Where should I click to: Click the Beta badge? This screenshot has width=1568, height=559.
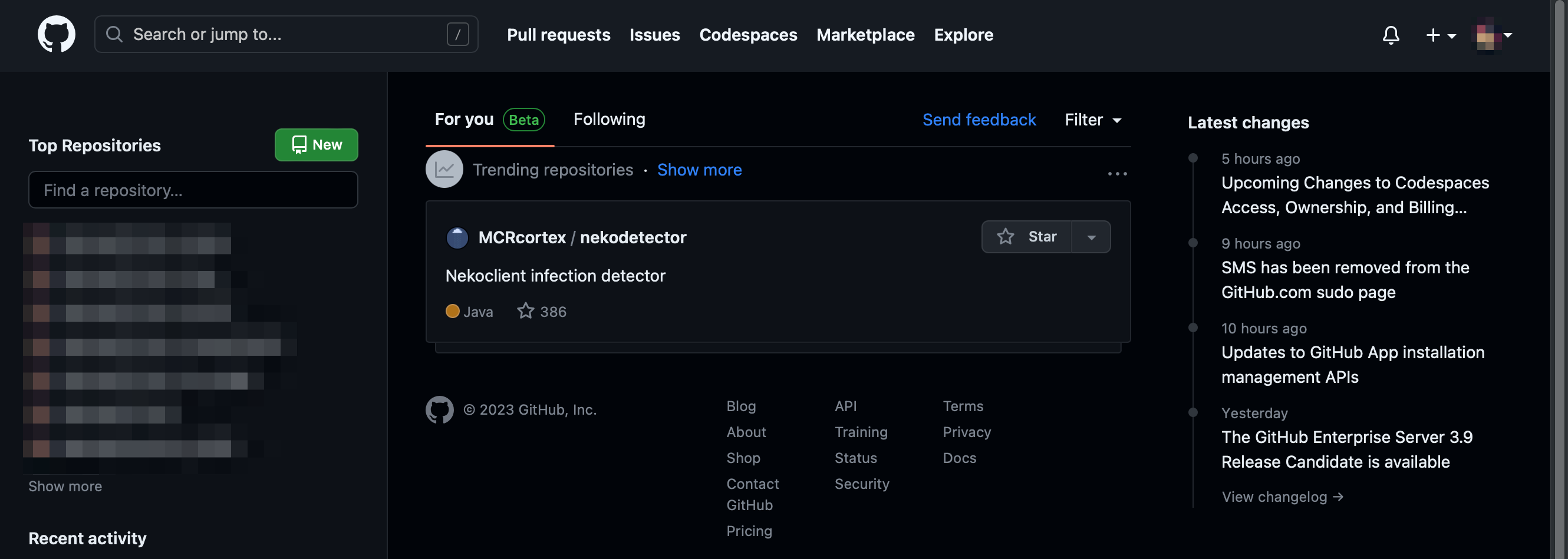click(x=523, y=120)
